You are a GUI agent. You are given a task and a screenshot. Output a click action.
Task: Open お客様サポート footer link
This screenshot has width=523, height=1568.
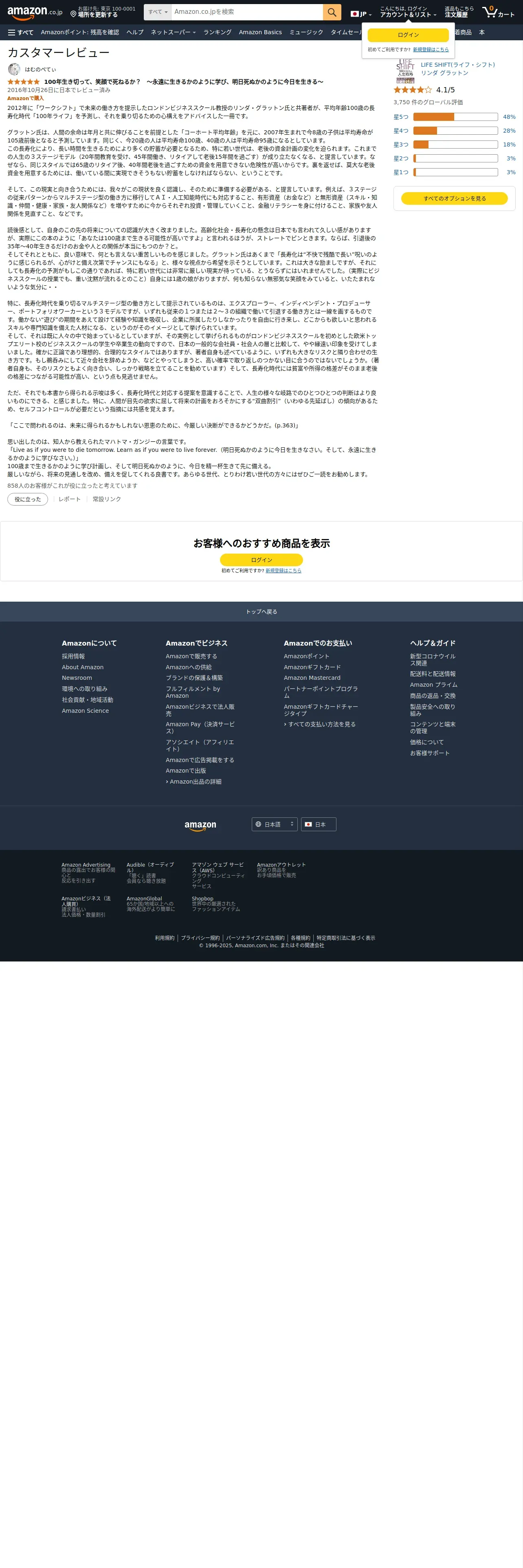tap(430, 753)
